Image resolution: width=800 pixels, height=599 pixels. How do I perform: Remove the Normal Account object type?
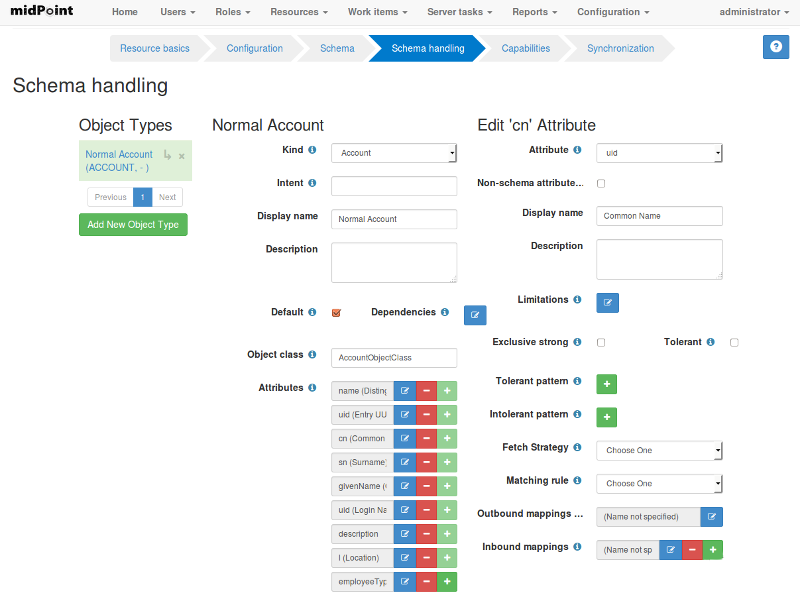click(x=180, y=156)
